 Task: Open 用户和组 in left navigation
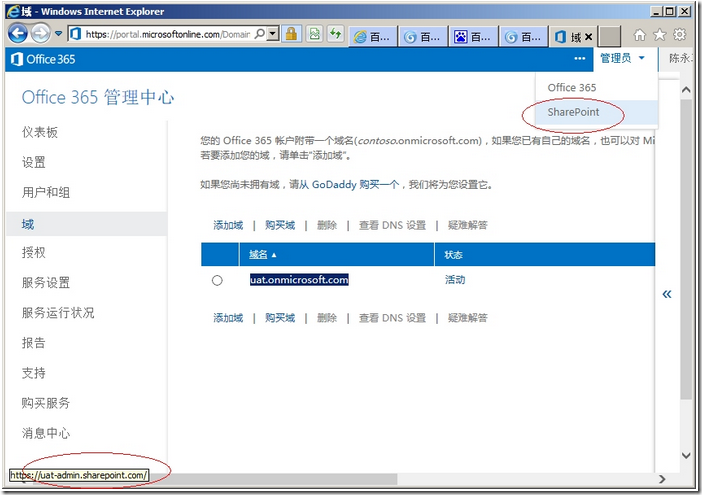(x=46, y=192)
